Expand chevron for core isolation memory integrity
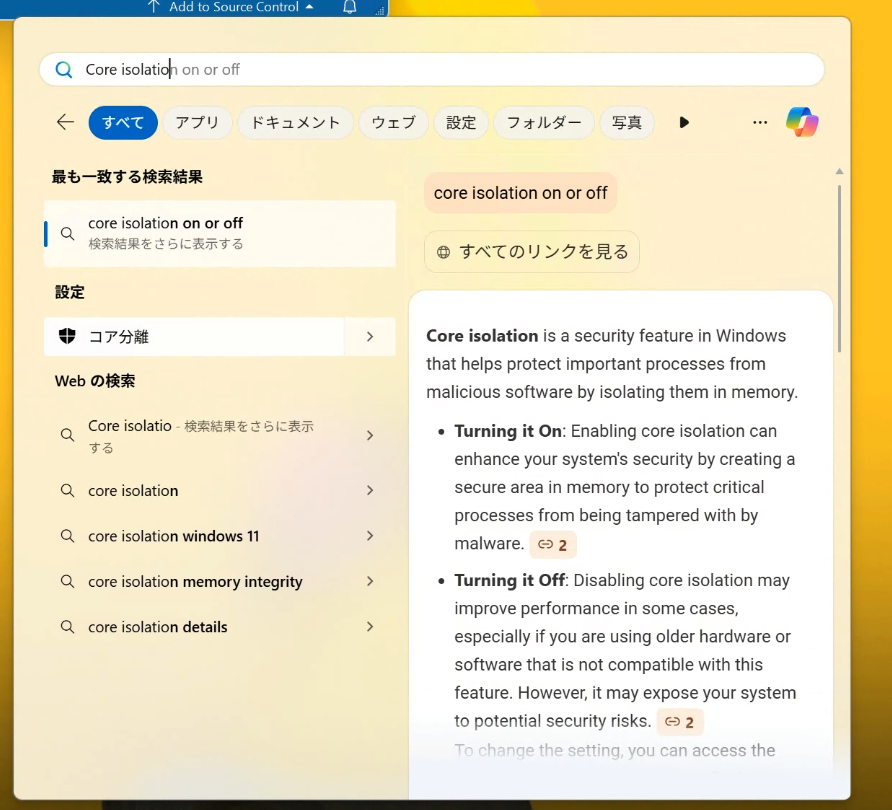 [x=370, y=581]
